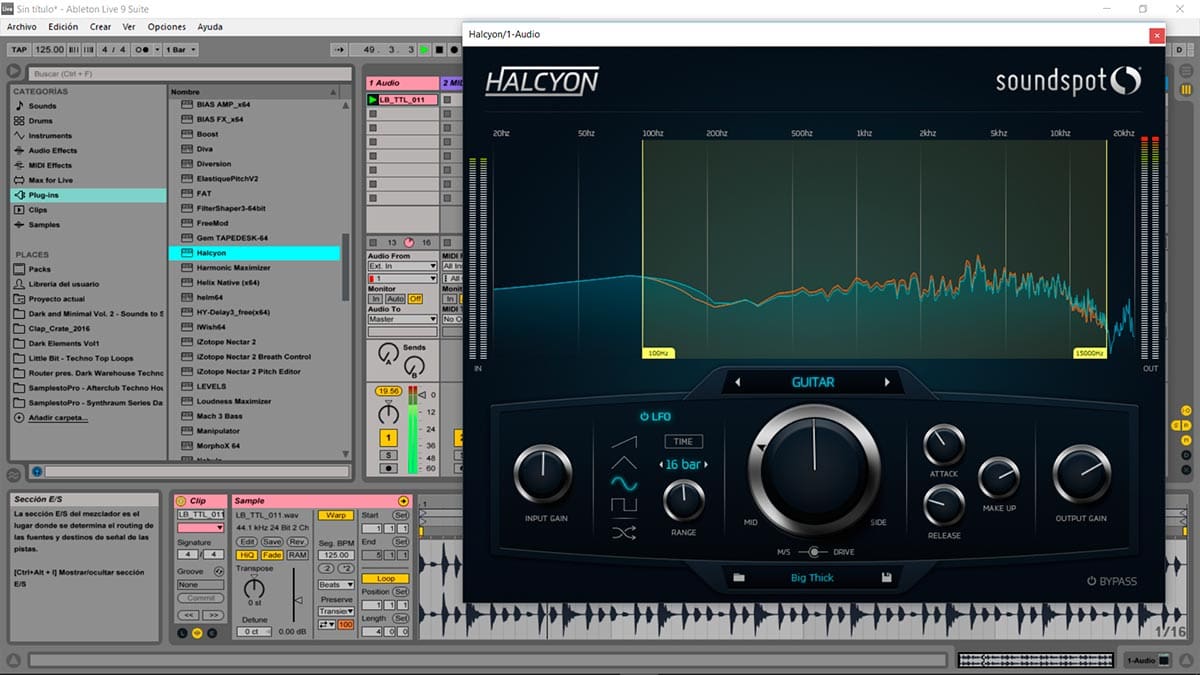The width and height of the screenshot is (1200, 675).
Task: Toggle the RAM button
Action: [297, 554]
